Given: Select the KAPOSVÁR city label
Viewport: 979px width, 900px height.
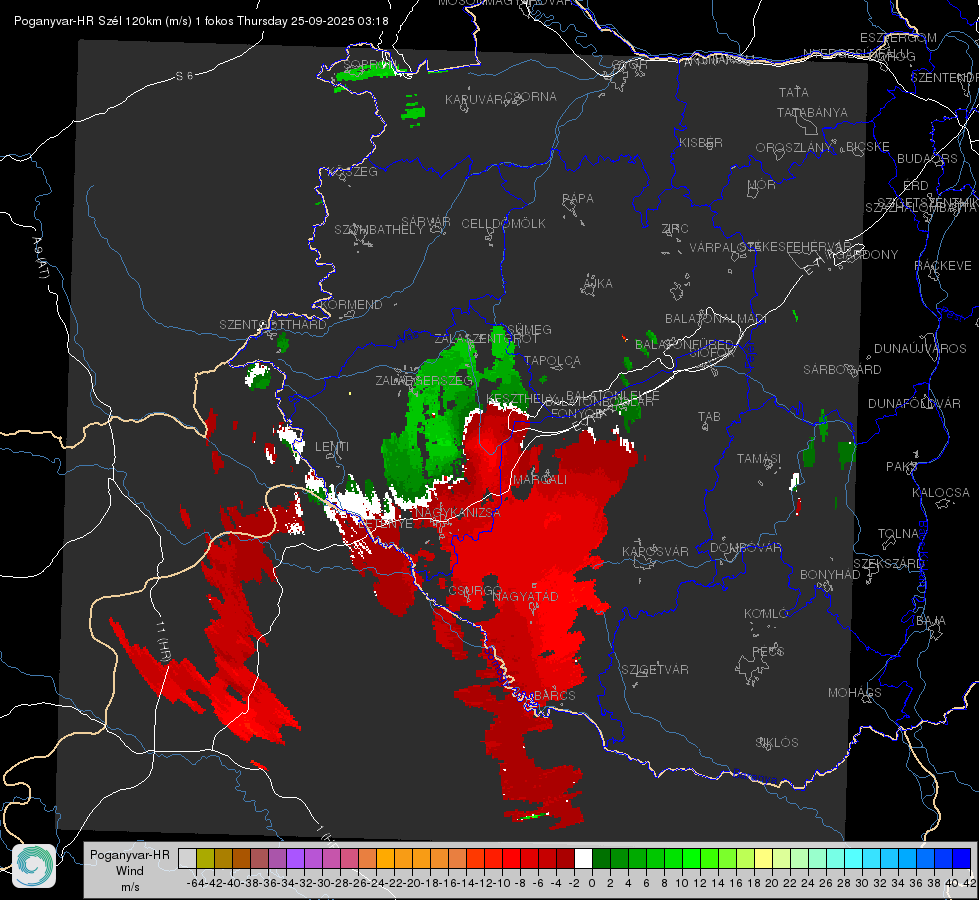Looking at the screenshot, I should click(655, 551).
